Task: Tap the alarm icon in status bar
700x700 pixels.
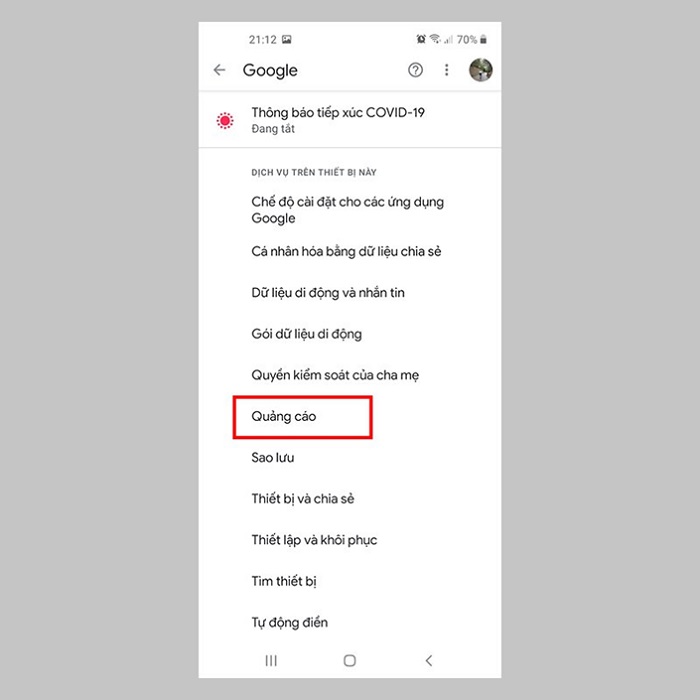Action: (421, 39)
